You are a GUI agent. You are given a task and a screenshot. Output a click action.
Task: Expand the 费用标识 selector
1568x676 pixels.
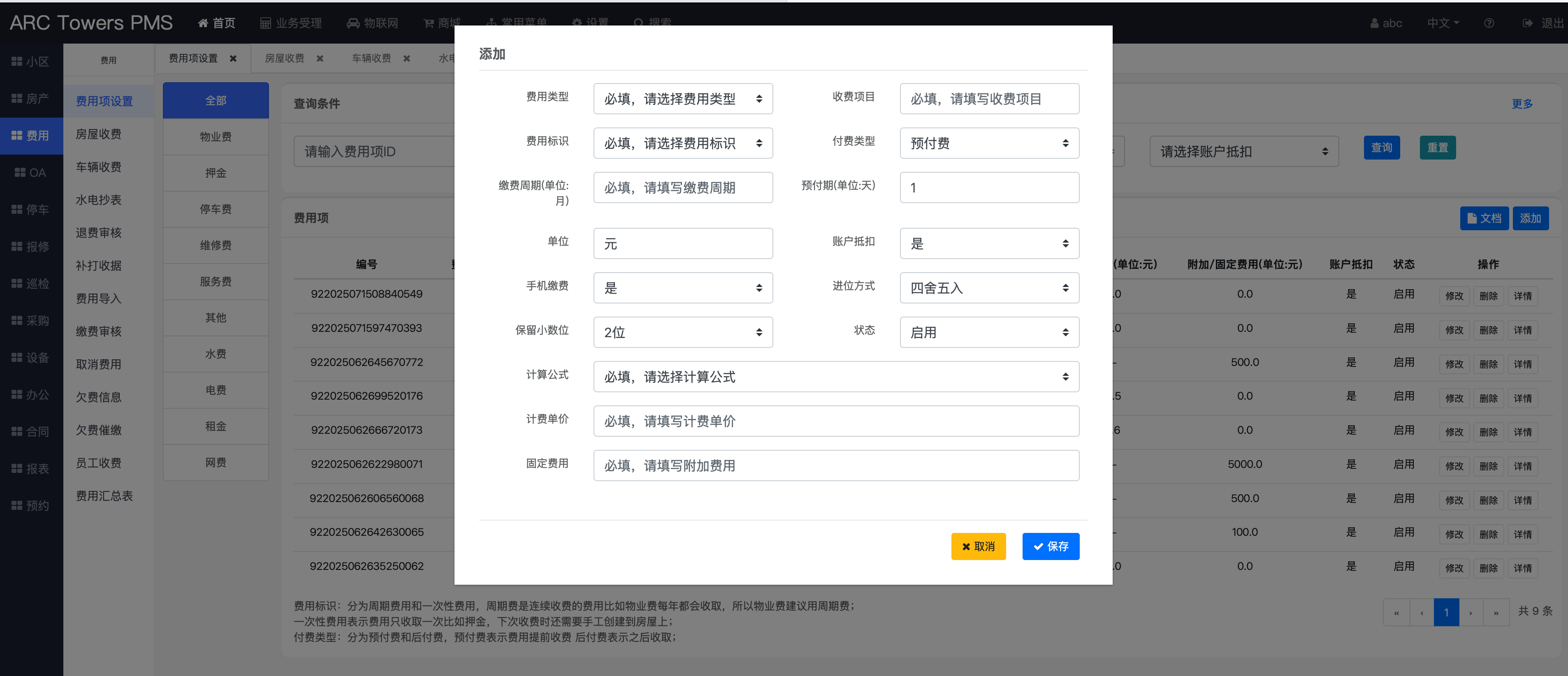point(682,143)
